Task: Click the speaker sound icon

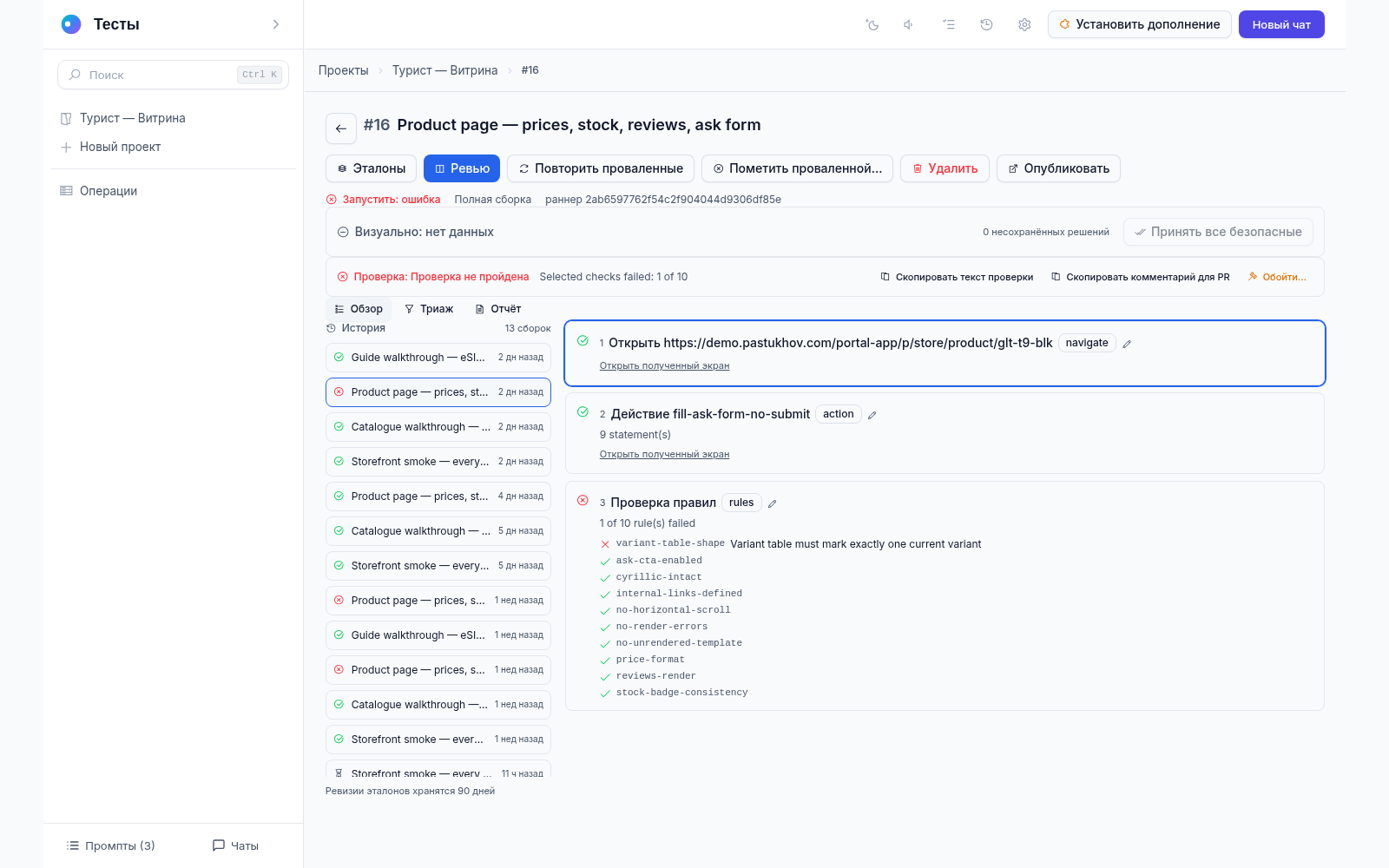Action: [909, 24]
